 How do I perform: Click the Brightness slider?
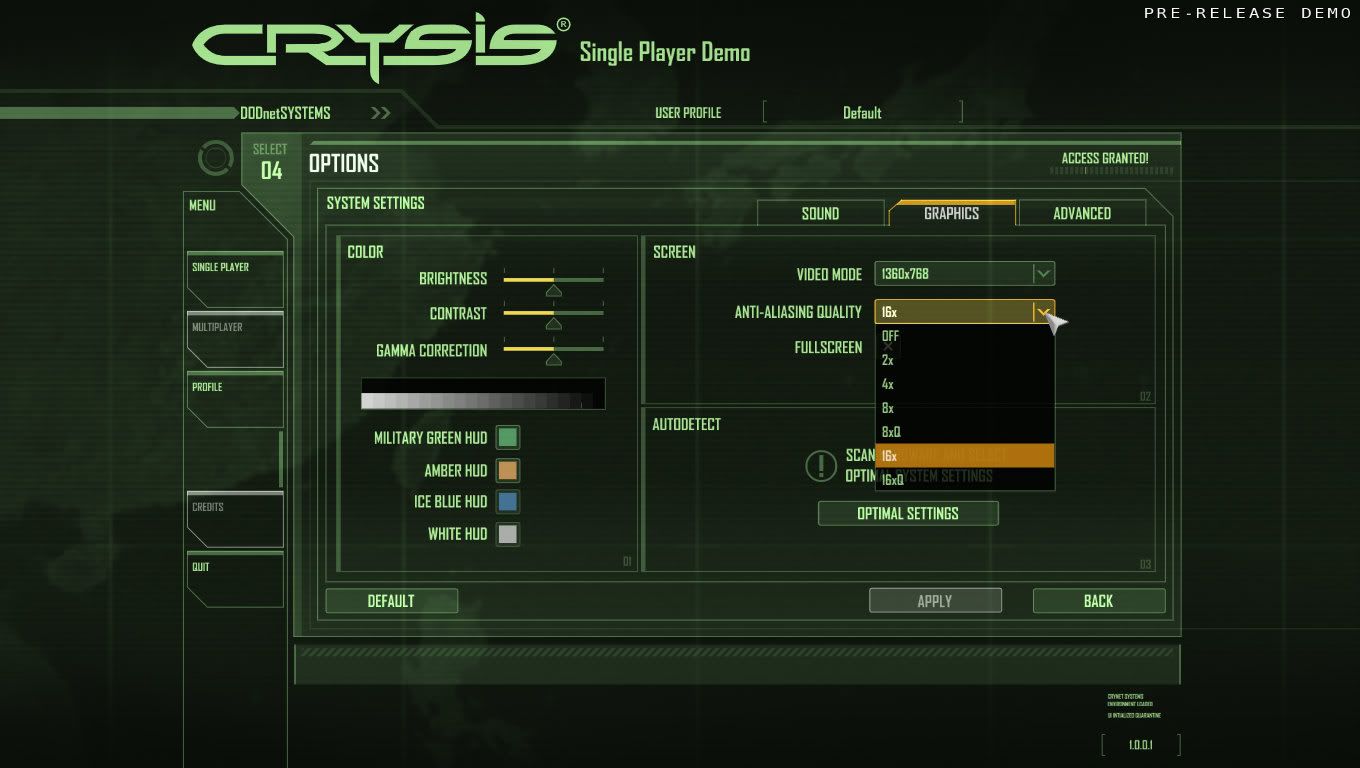click(553, 282)
